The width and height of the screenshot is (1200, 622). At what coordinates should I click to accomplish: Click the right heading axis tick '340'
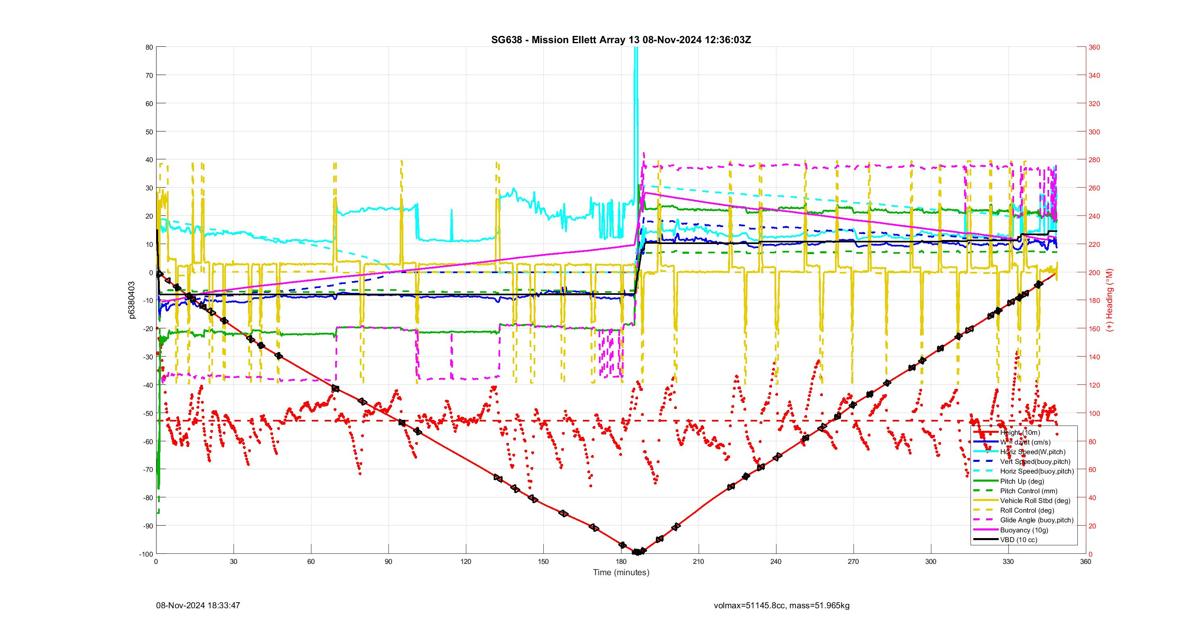1095,75
